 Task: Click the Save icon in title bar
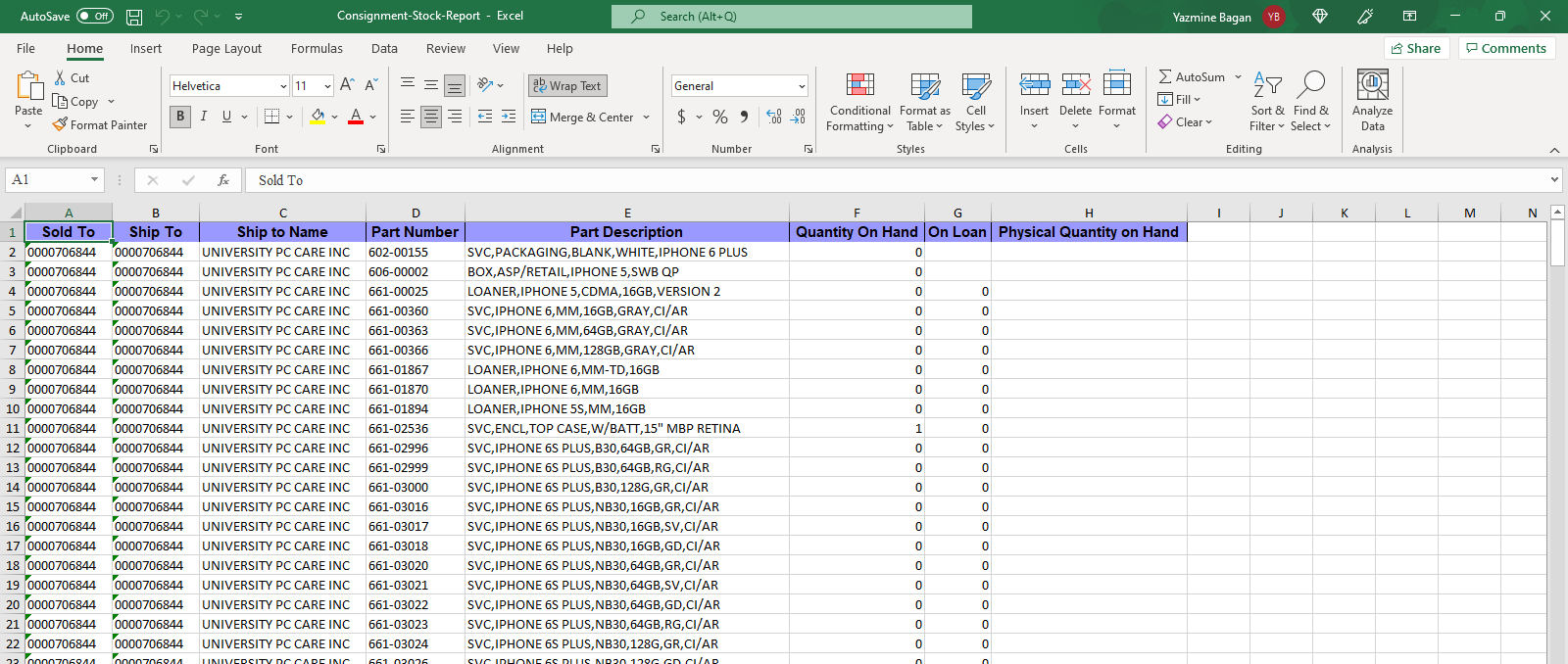(134, 17)
